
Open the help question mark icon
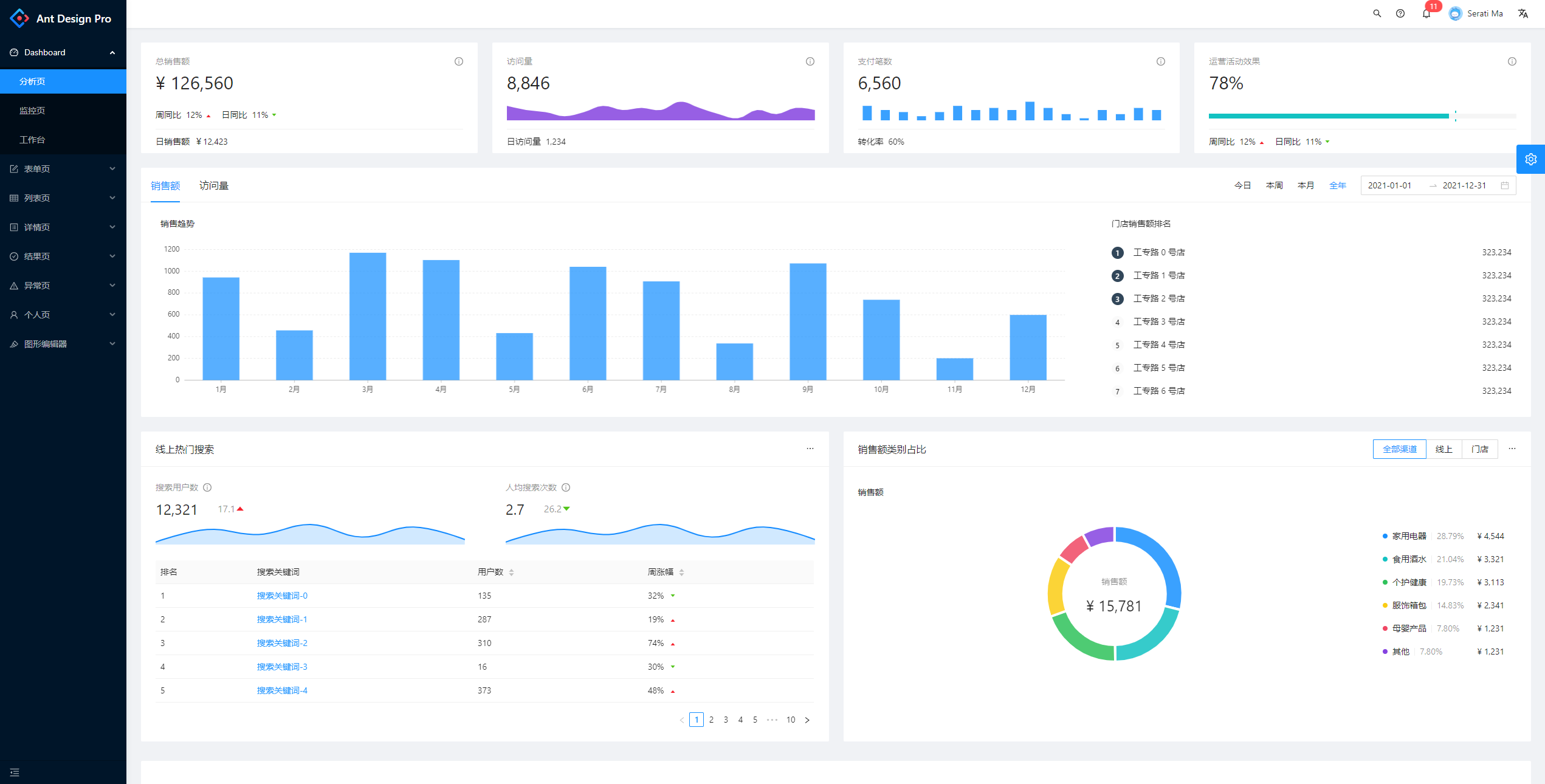1400,13
